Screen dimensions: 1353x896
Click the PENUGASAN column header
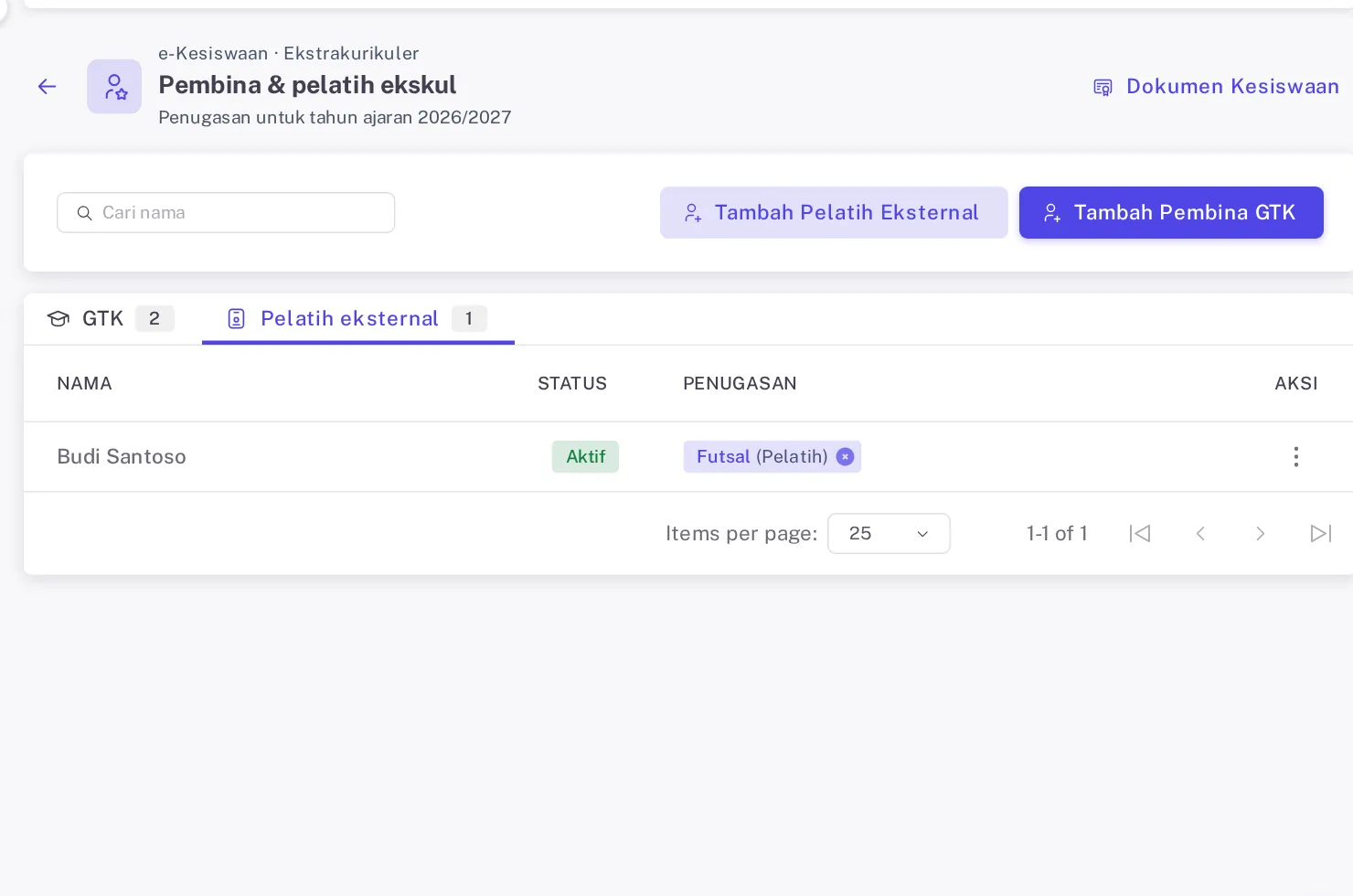point(740,384)
